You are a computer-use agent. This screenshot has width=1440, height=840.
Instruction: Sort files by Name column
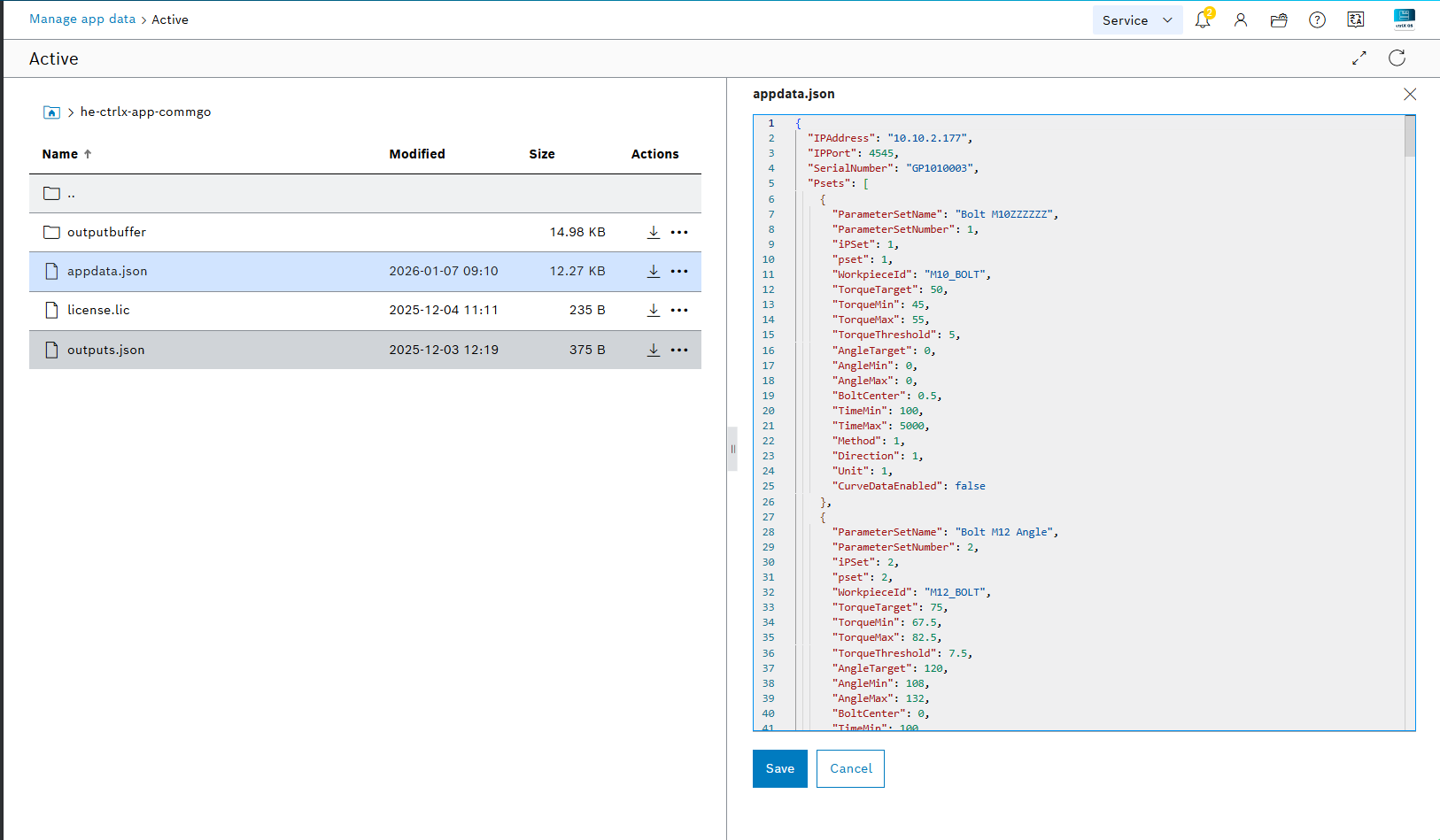[x=66, y=154]
